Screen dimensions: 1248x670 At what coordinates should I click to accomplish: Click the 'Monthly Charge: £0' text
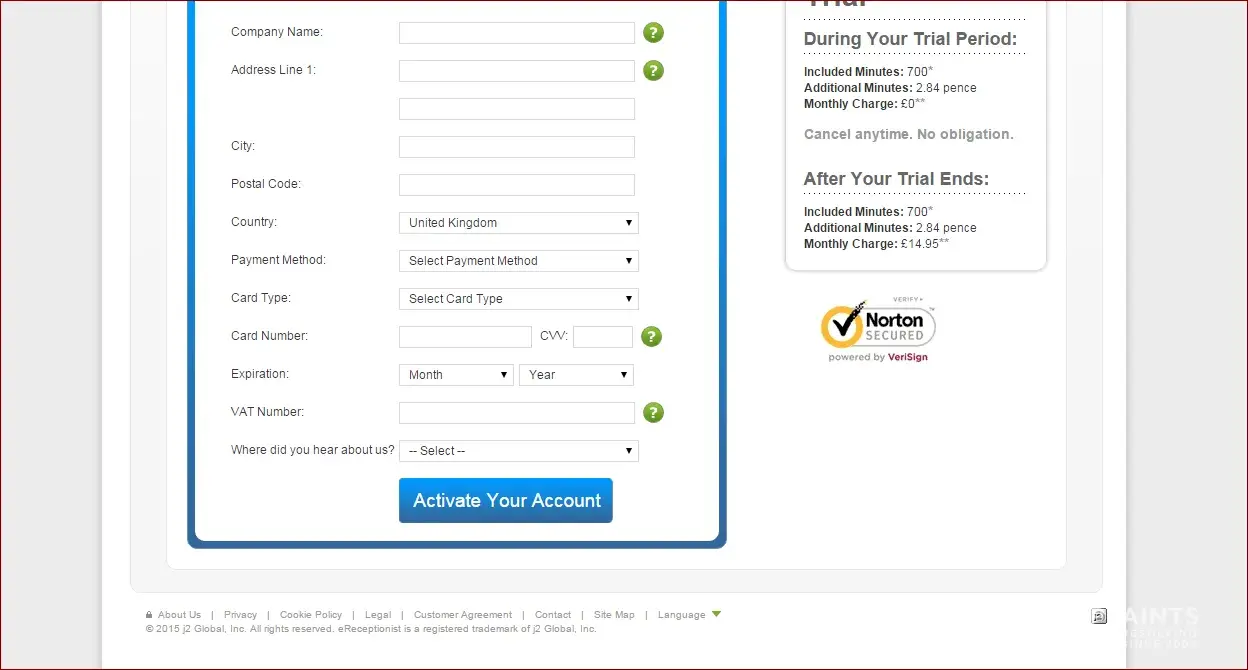point(865,104)
